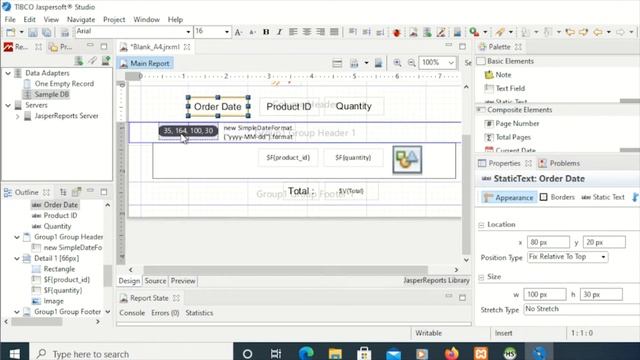Open the Window menu
Screen dimensions: 640x360
click(x=147, y=19)
